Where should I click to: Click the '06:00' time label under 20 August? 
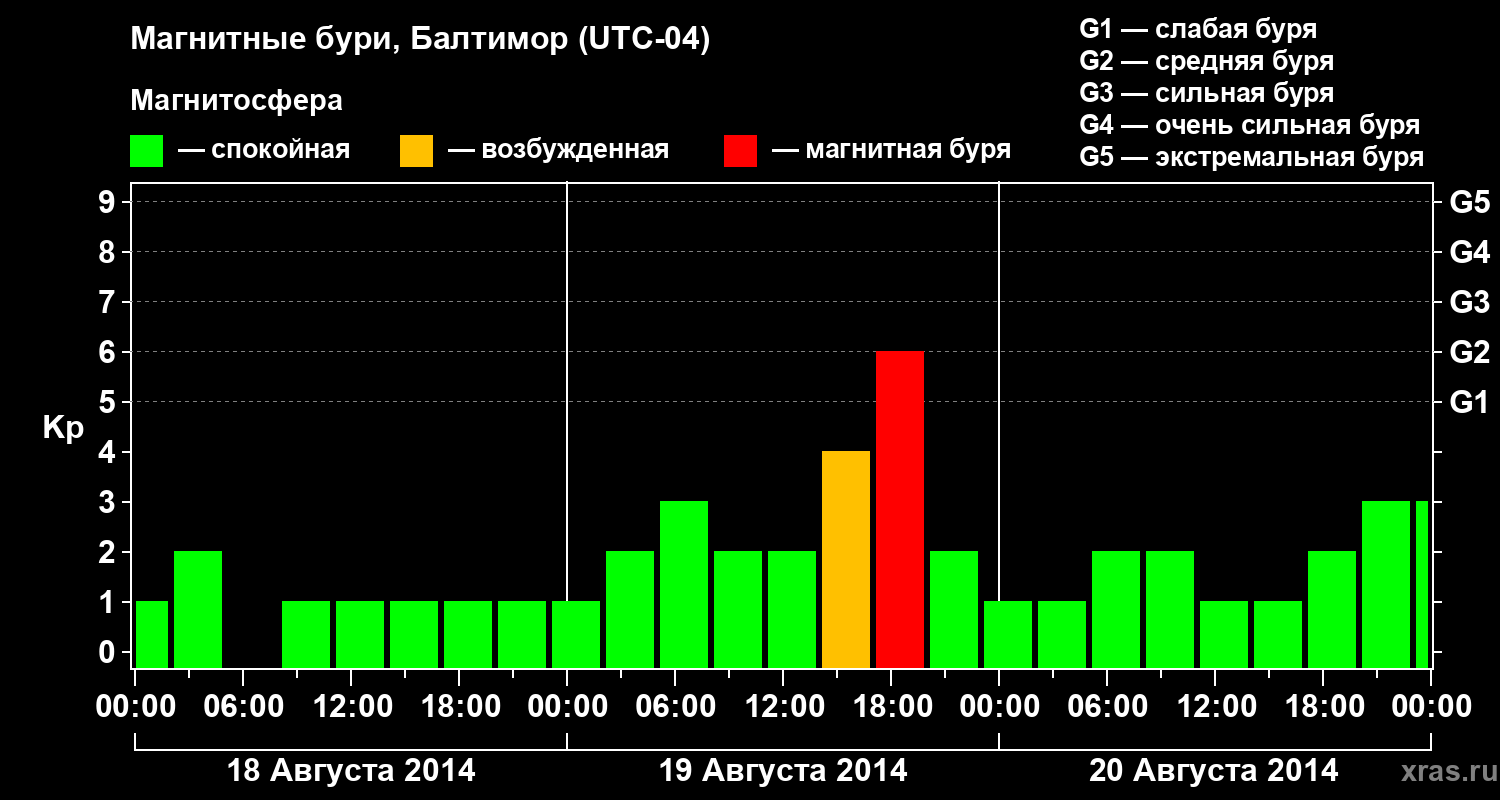[x=1107, y=707]
